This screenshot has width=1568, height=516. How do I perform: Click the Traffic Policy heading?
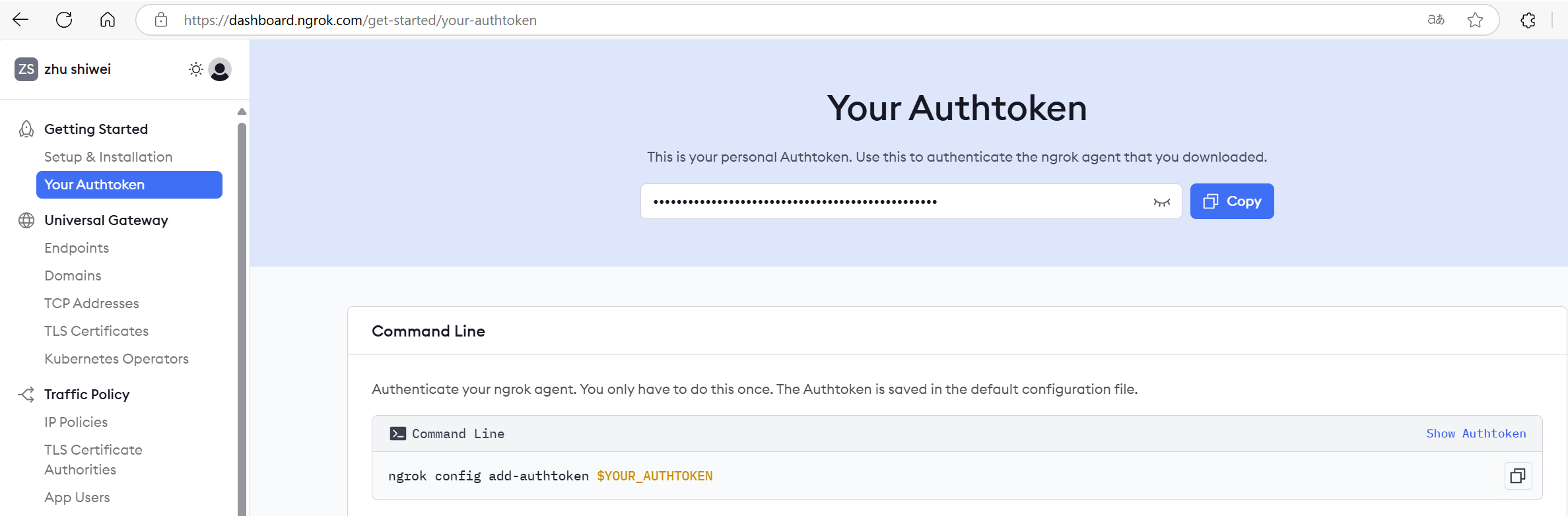[x=86, y=395]
